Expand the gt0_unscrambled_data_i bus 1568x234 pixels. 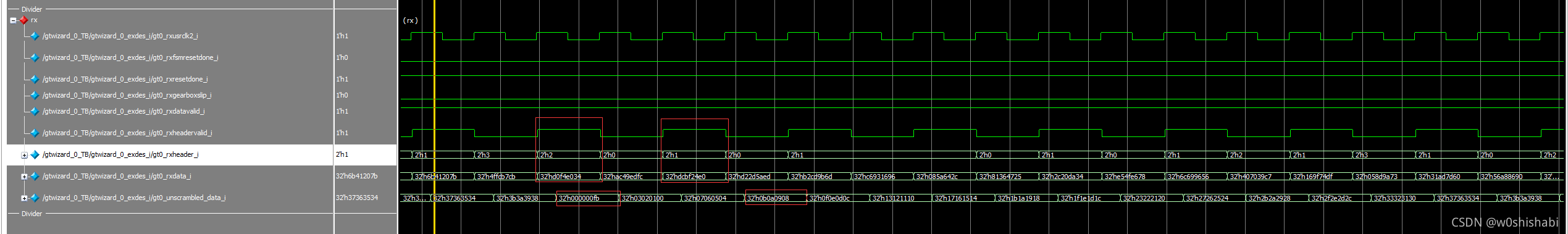tap(24, 198)
